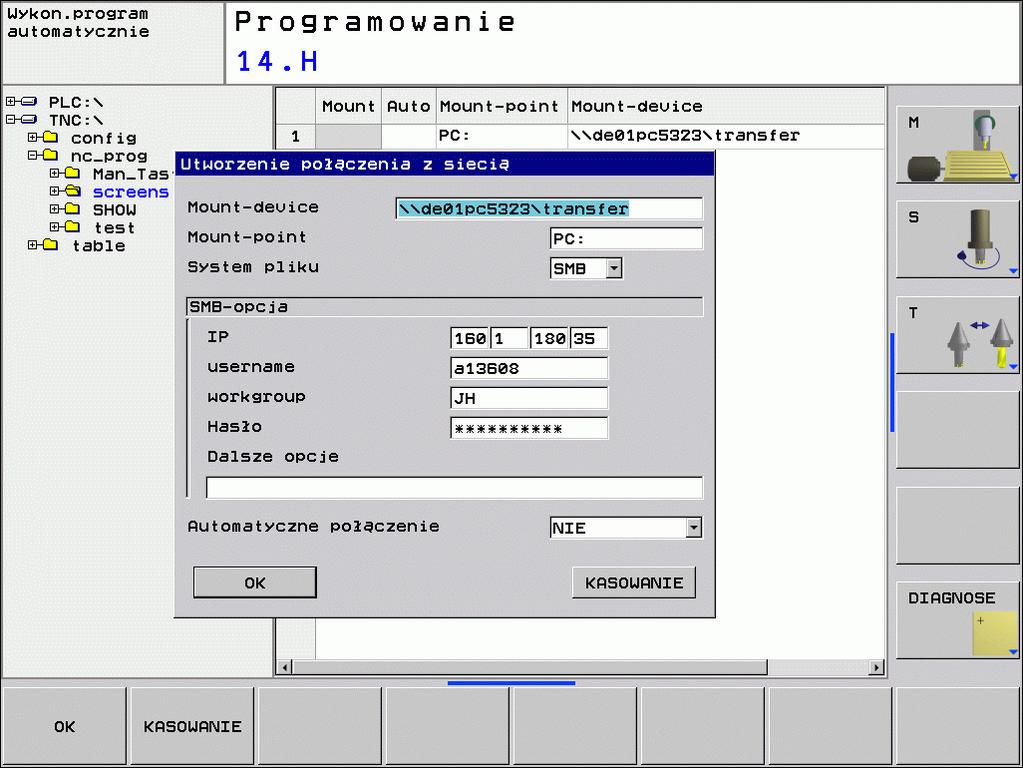Image resolution: width=1023 pixels, height=768 pixels.
Task: Click the Dalsze opcje text field
Action: [454, 487]
